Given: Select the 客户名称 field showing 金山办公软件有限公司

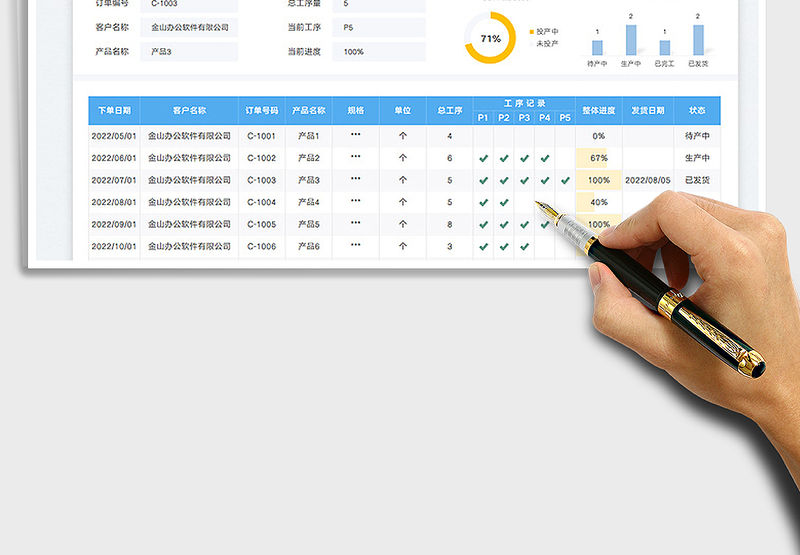Looking at the screenshot, I should click(x=188, y=27).
